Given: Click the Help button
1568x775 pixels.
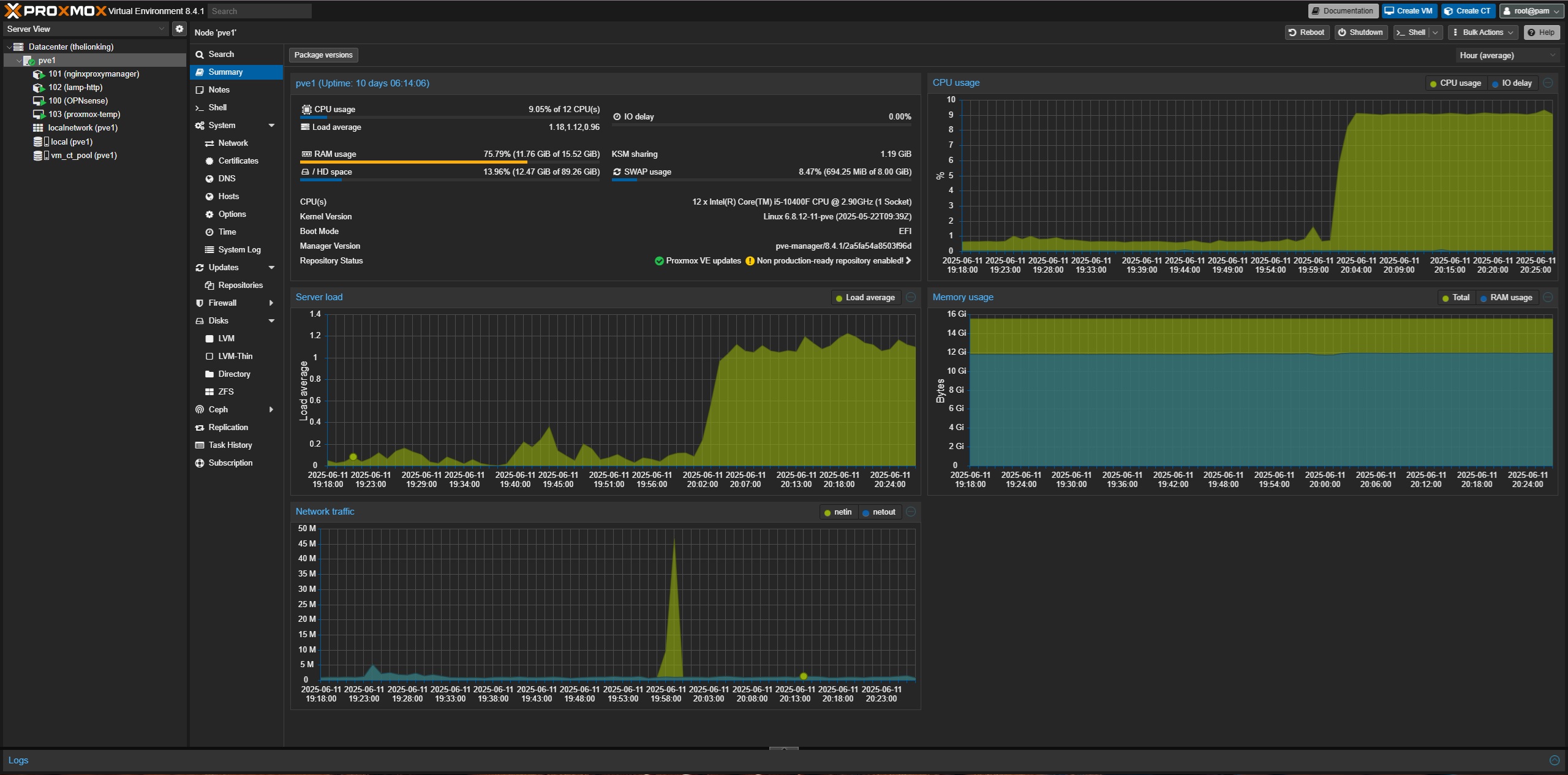Looking at the screenshot, I should tap(1542, 32).
